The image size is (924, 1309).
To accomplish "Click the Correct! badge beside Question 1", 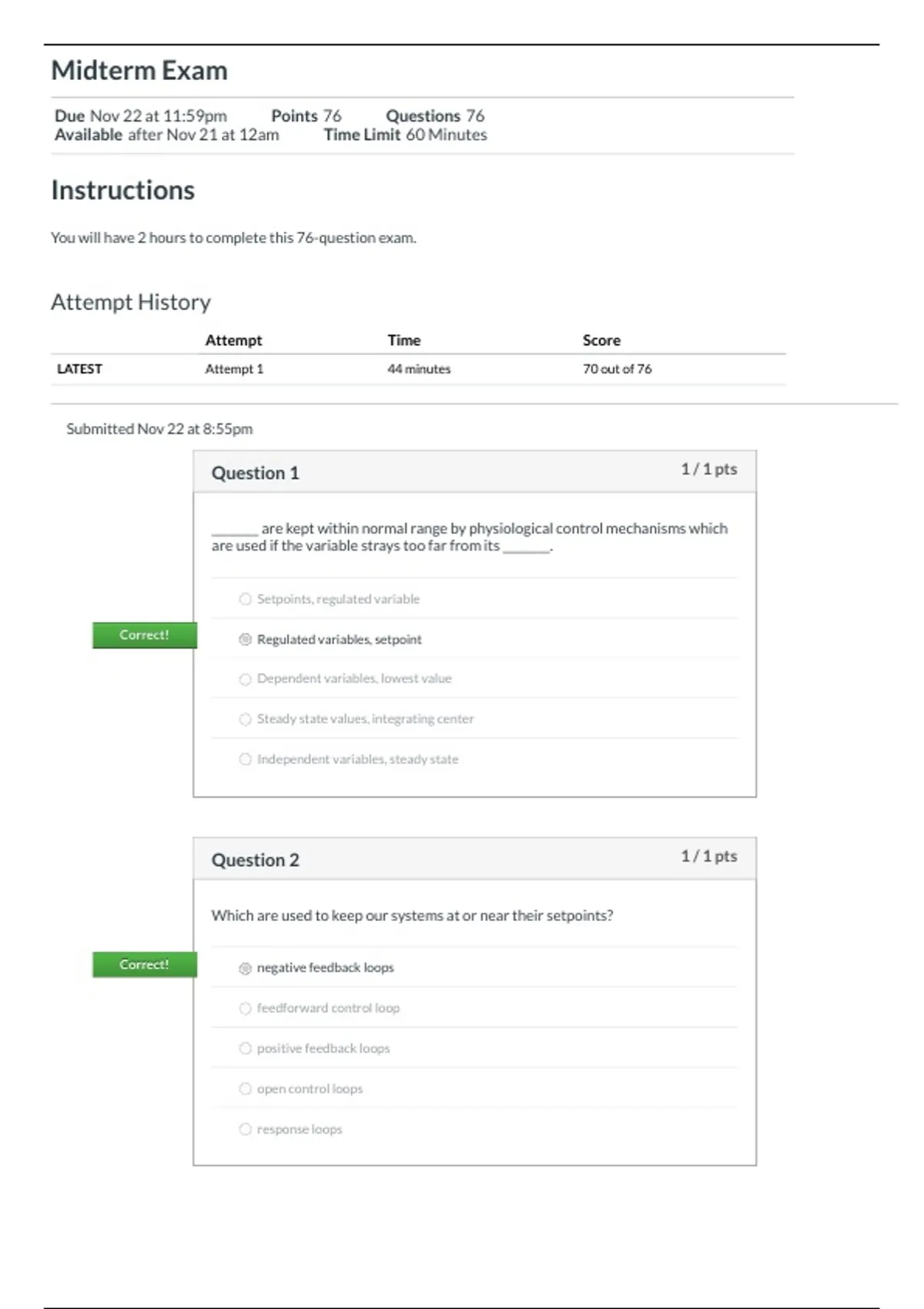I will (144, 635).
